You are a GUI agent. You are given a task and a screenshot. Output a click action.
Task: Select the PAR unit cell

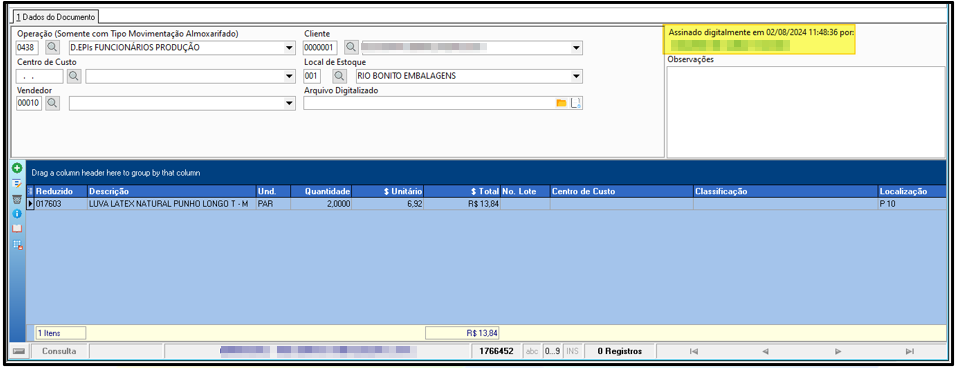click(x=273, y=204)
